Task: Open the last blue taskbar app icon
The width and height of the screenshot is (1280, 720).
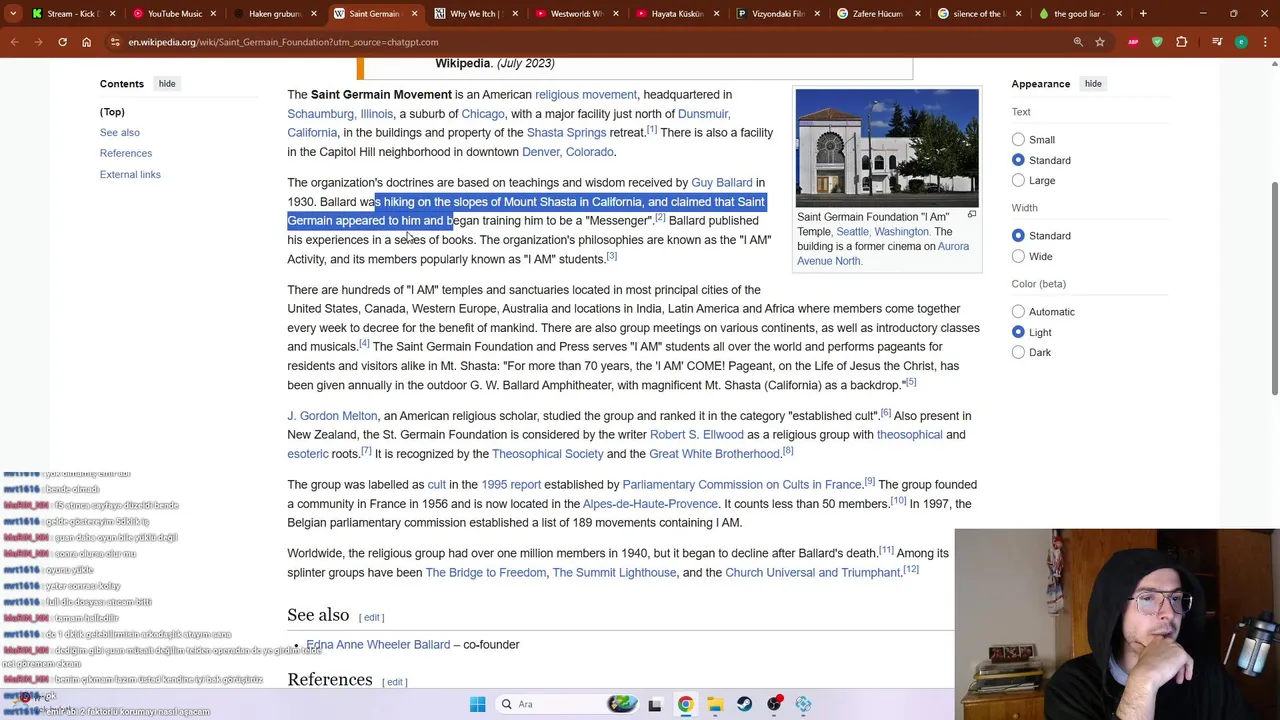Action: pyautogui.click(x=803, y=704)
